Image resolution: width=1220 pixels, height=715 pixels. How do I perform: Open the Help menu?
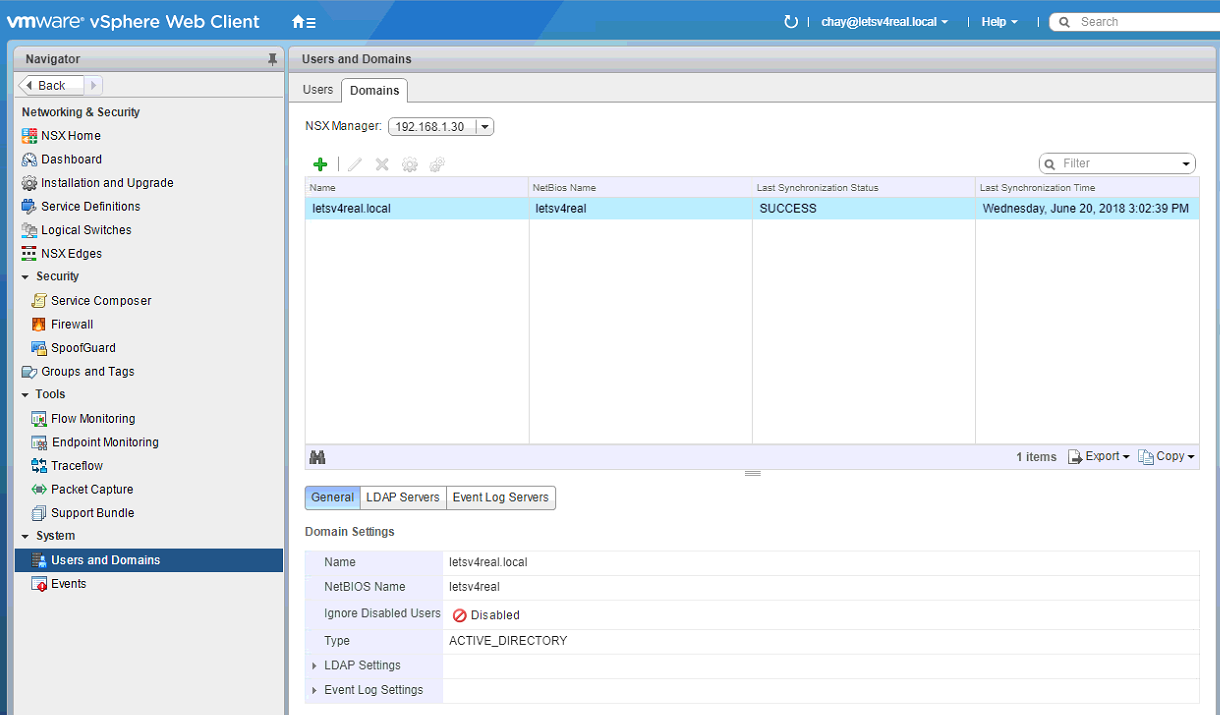point(999,22)
